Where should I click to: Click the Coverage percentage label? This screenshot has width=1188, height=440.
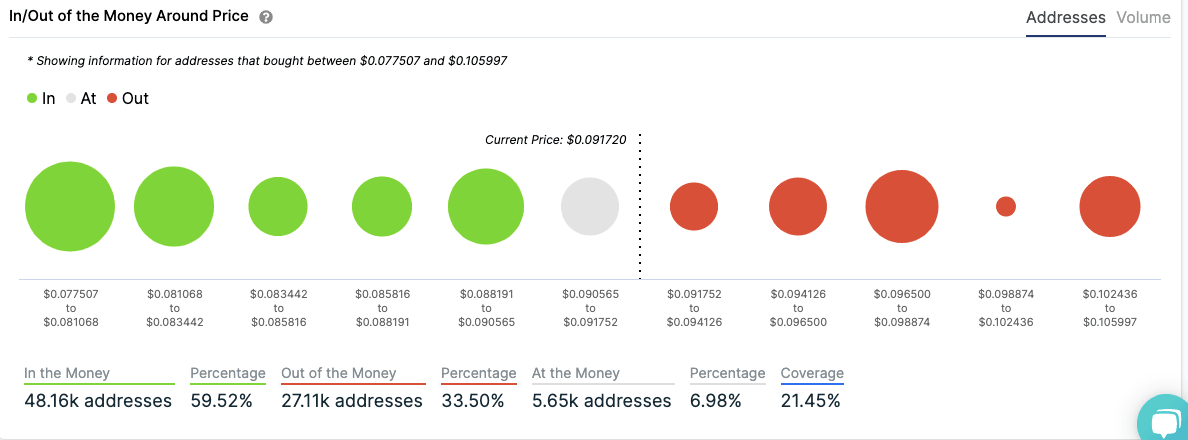(812, 374)
